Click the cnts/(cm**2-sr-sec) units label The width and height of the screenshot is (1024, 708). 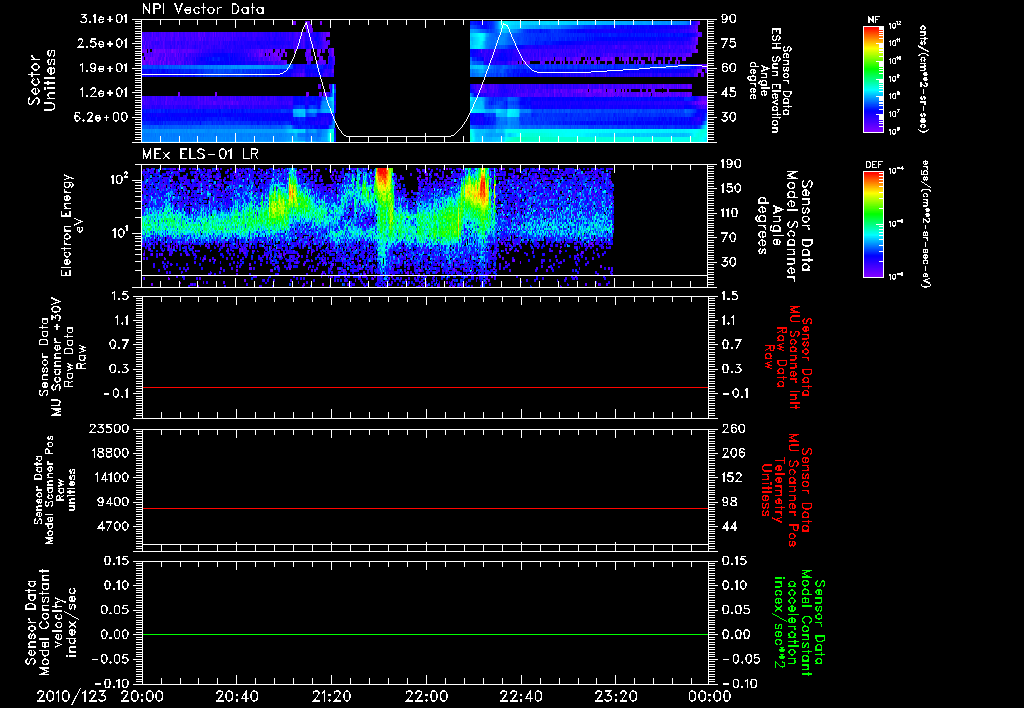[x=923, y=78]
